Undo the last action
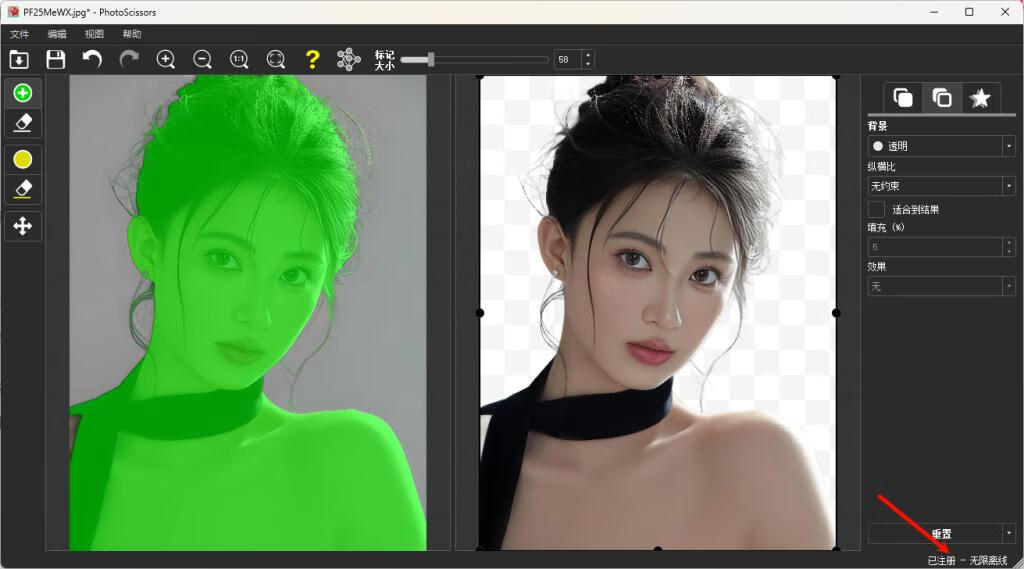 coord(92,59)
